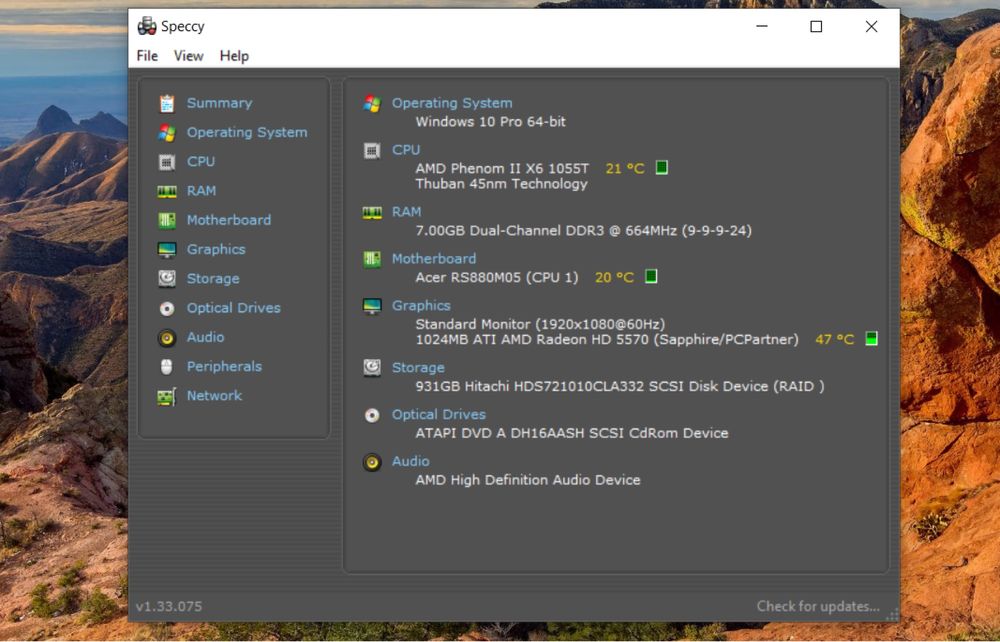Click the Motherboard icon in summary panel
Screen dimensions: 1000x642
tap(372, 259)
